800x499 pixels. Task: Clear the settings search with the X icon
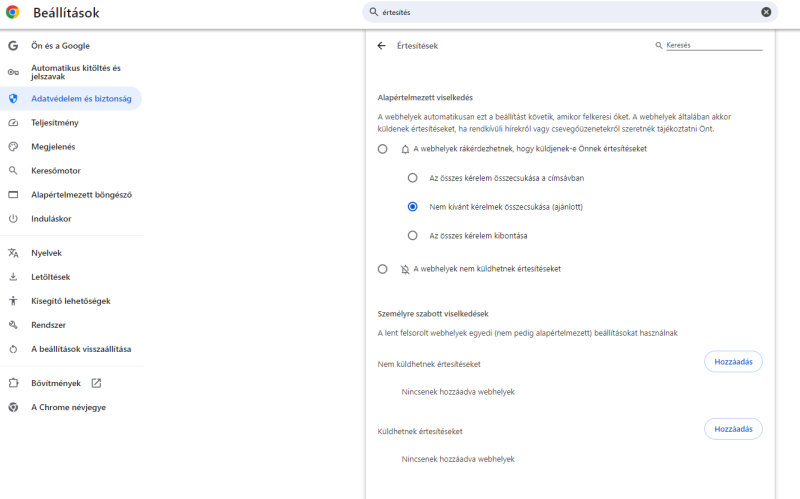(x=766, y=12)
